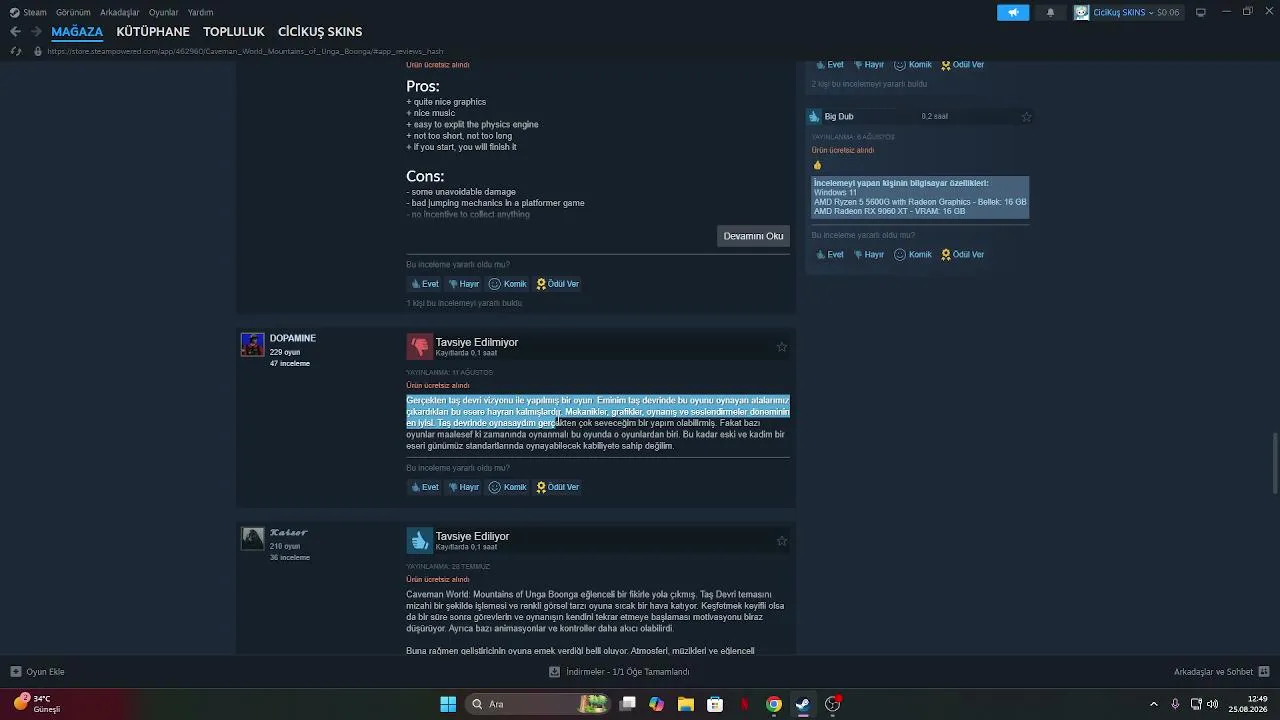Open Microsoft Store from the taskbar
Viewport: 1280px width, 720px height.
pyautogui.click(x=715, y=704)
